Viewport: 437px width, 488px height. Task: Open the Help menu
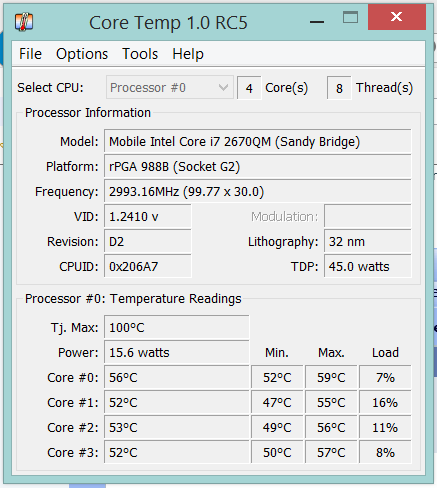click(188, 54)
